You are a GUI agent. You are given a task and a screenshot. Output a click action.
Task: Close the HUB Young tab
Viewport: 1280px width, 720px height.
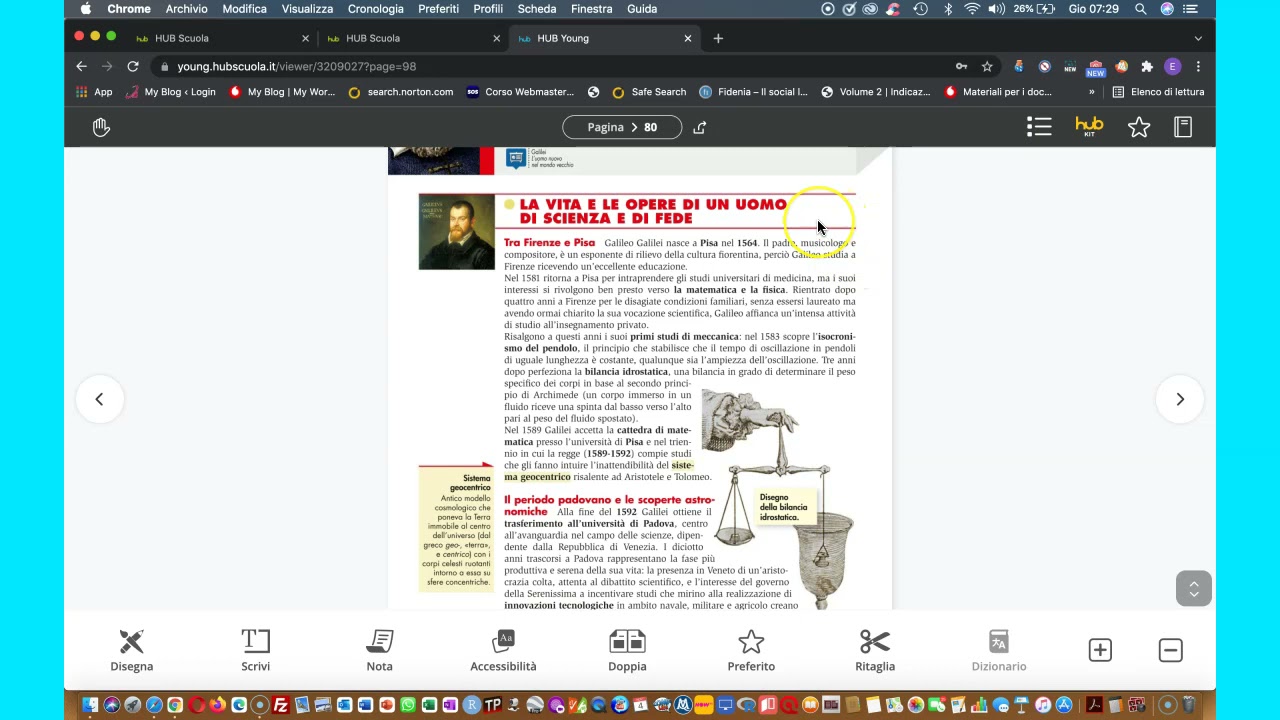coord(688,38)
